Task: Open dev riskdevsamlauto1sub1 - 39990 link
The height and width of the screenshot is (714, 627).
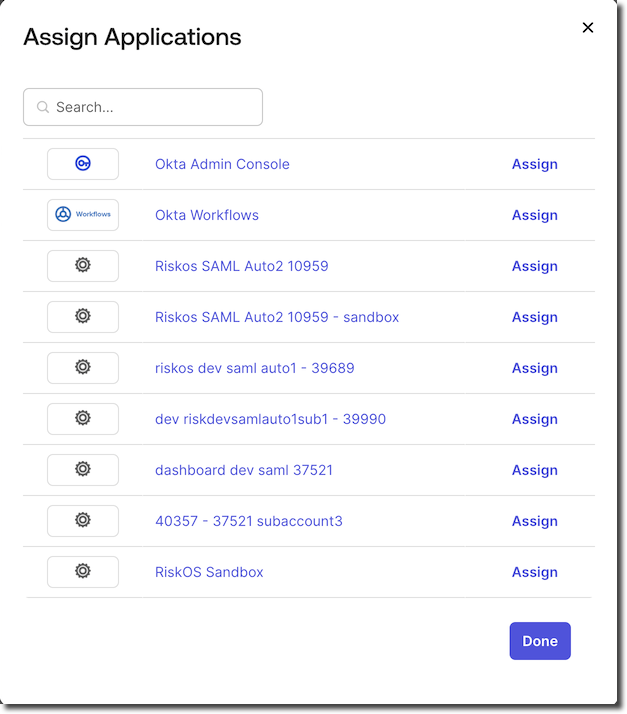Action: point(270,419)
